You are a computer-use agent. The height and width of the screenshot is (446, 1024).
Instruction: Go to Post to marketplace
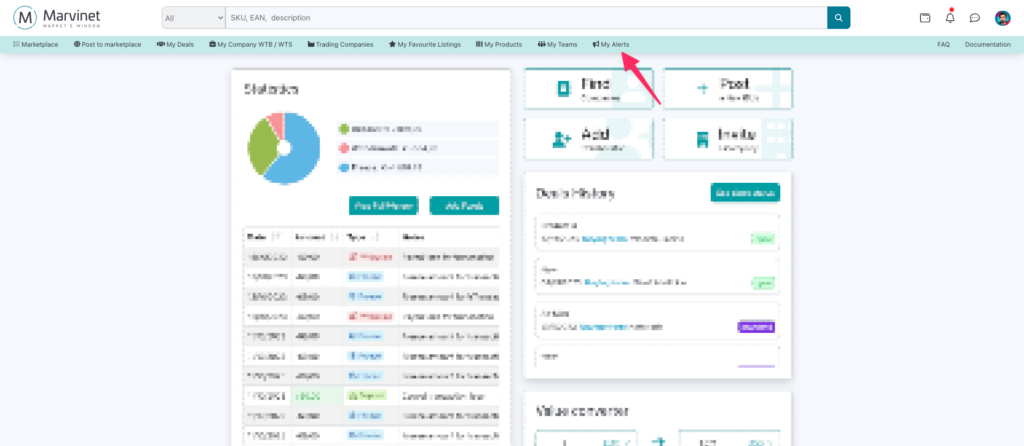tap(107, 45)
